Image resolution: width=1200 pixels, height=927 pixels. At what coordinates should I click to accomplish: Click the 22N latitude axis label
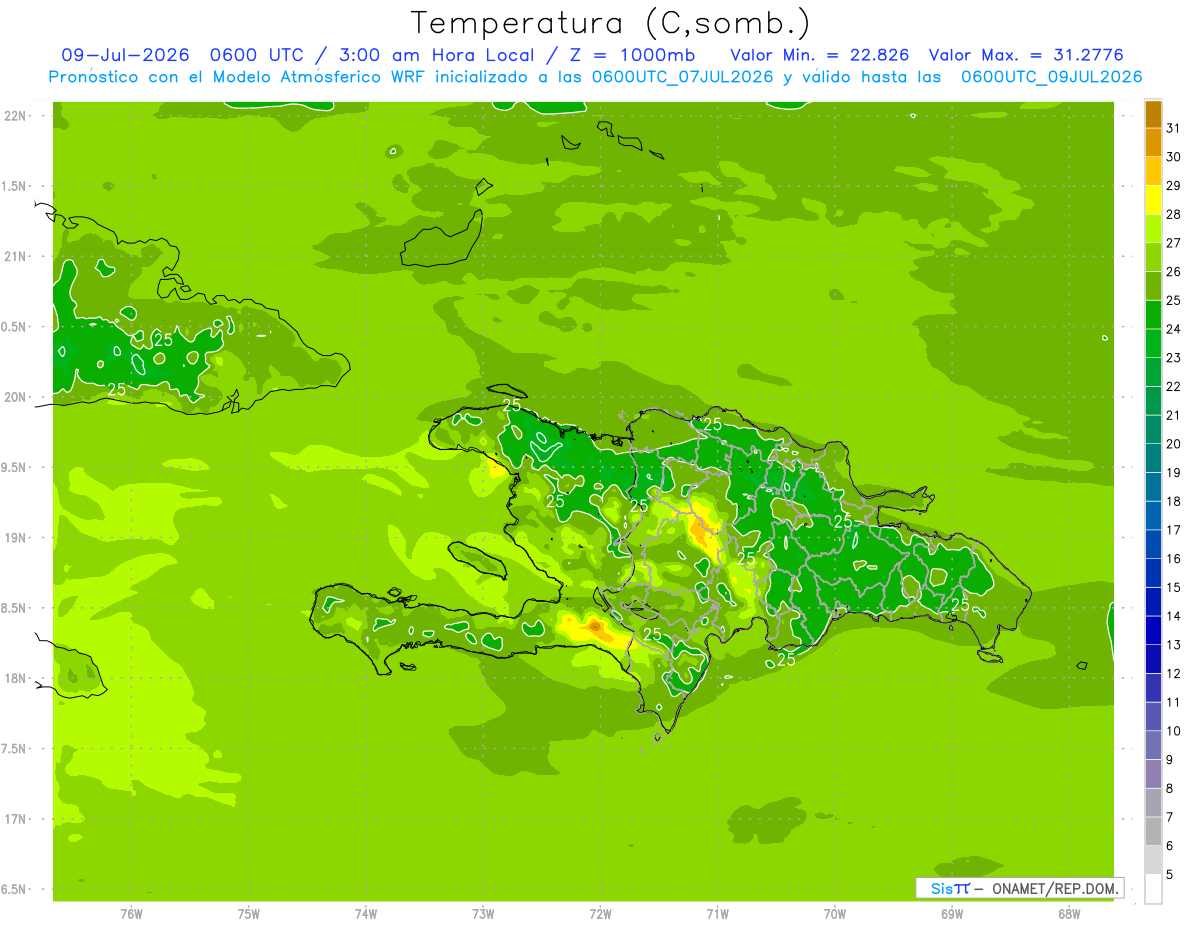coord(16,115)
